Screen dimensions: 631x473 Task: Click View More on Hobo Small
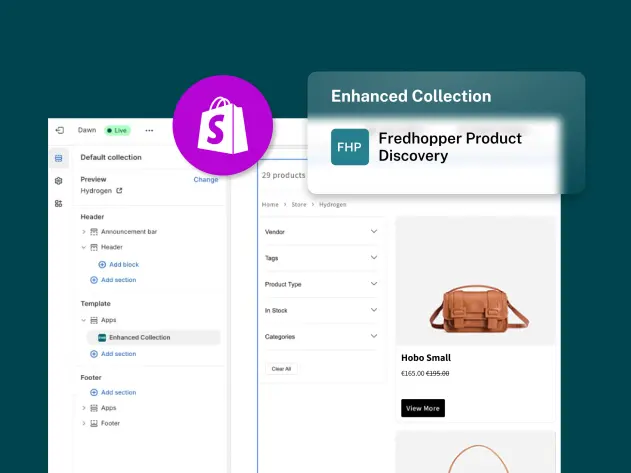(423, 408)
